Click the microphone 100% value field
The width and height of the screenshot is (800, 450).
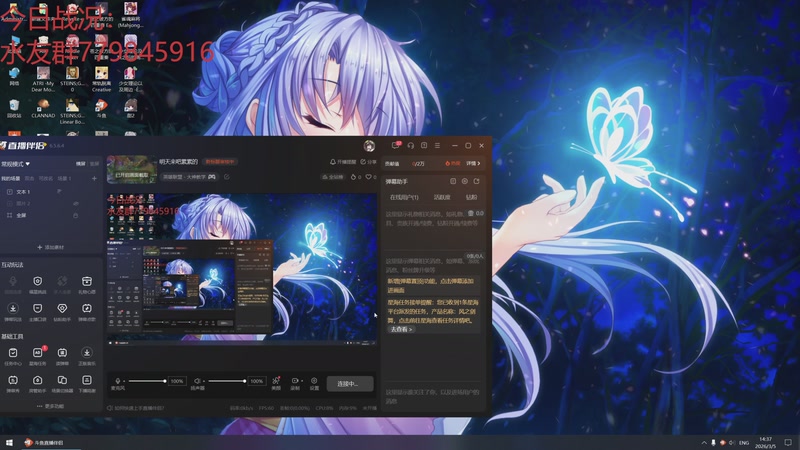pyautogui.click(x=177, y=381)
